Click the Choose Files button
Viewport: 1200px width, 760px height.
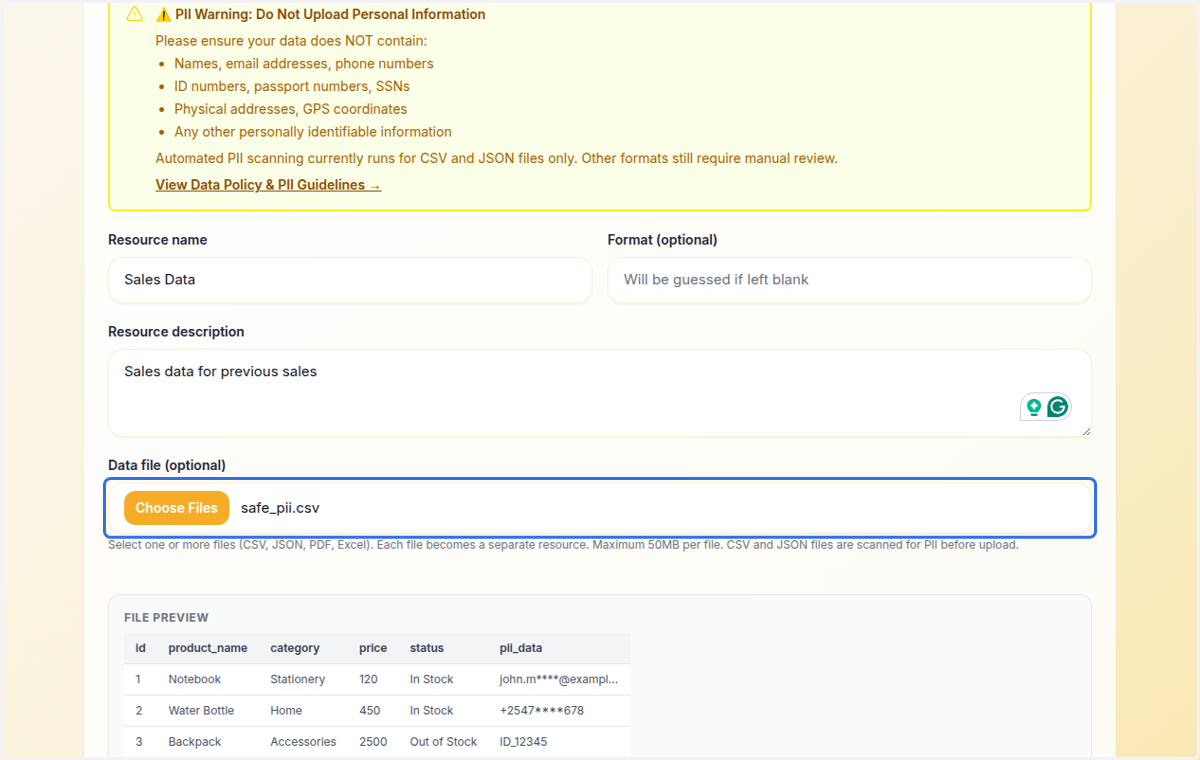coord(177,508)
